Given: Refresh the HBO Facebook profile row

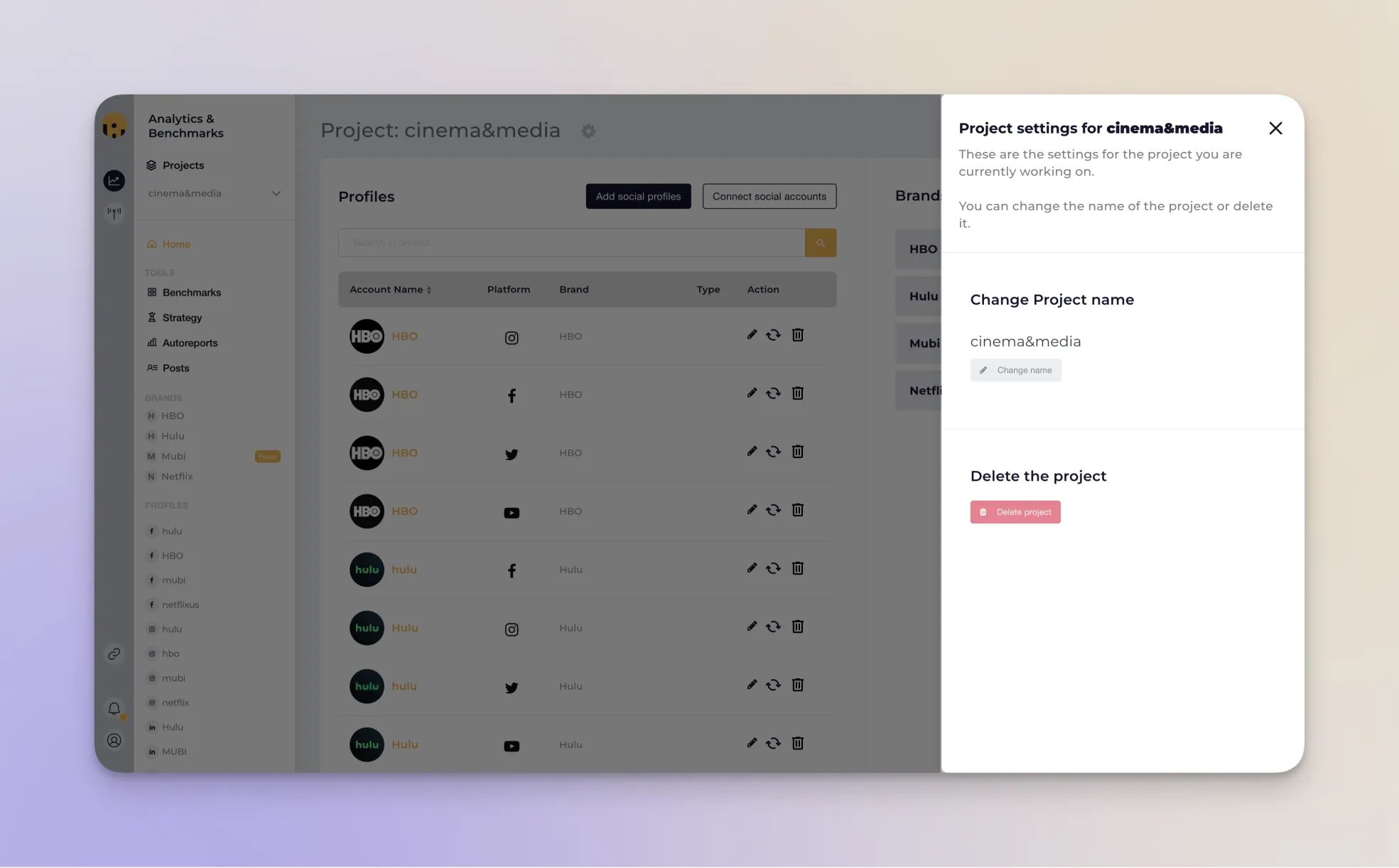Looking at the screenshot, I should 773,393.
